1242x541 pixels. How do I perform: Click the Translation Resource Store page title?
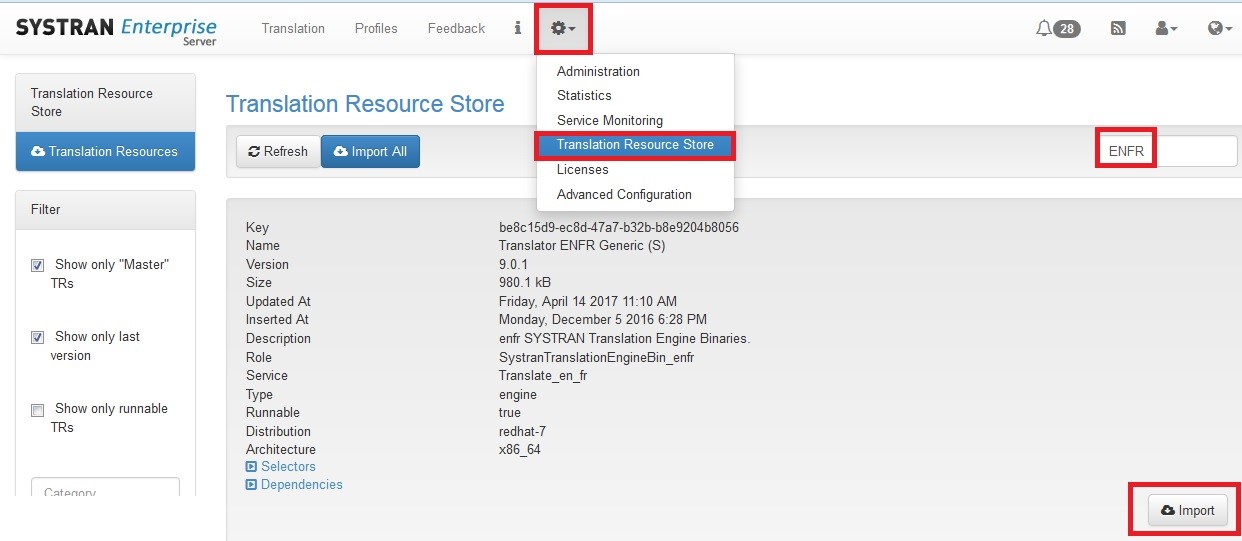(x=365, y=104)
